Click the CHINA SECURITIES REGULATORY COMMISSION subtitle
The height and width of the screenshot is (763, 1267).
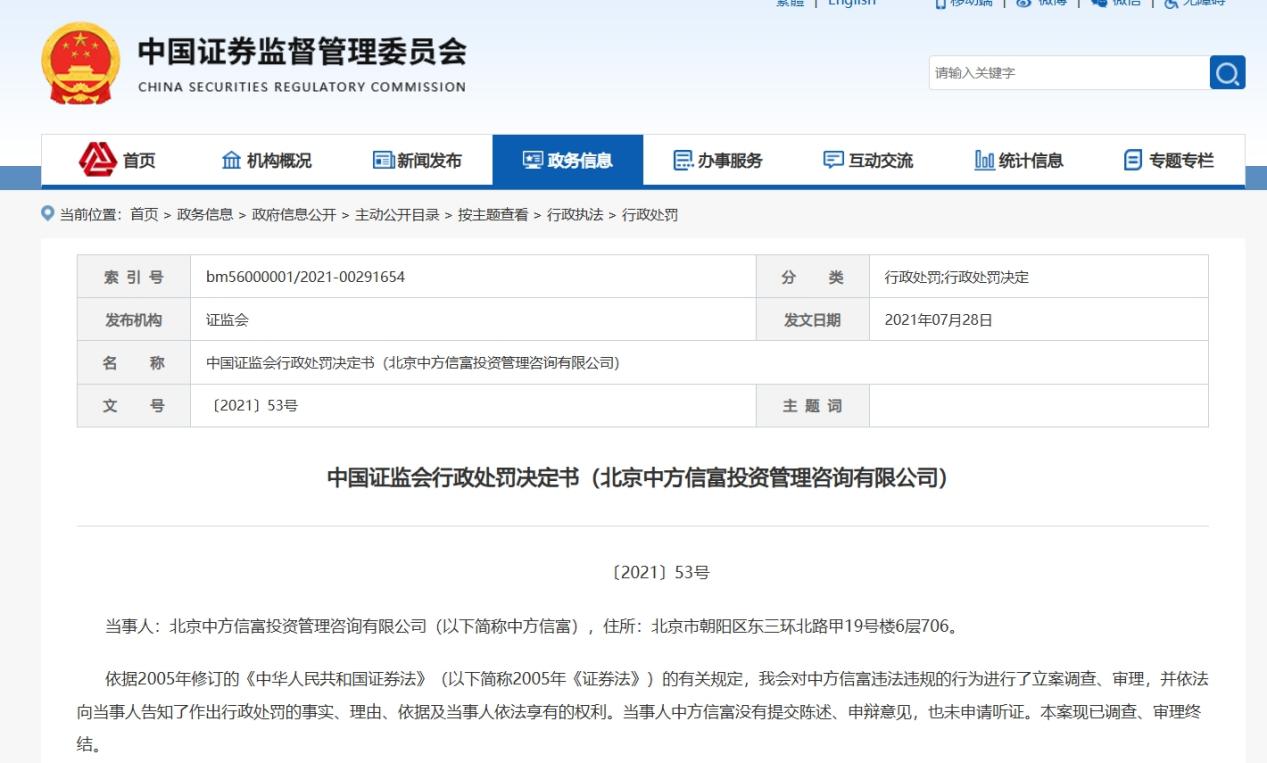(302, 87)
